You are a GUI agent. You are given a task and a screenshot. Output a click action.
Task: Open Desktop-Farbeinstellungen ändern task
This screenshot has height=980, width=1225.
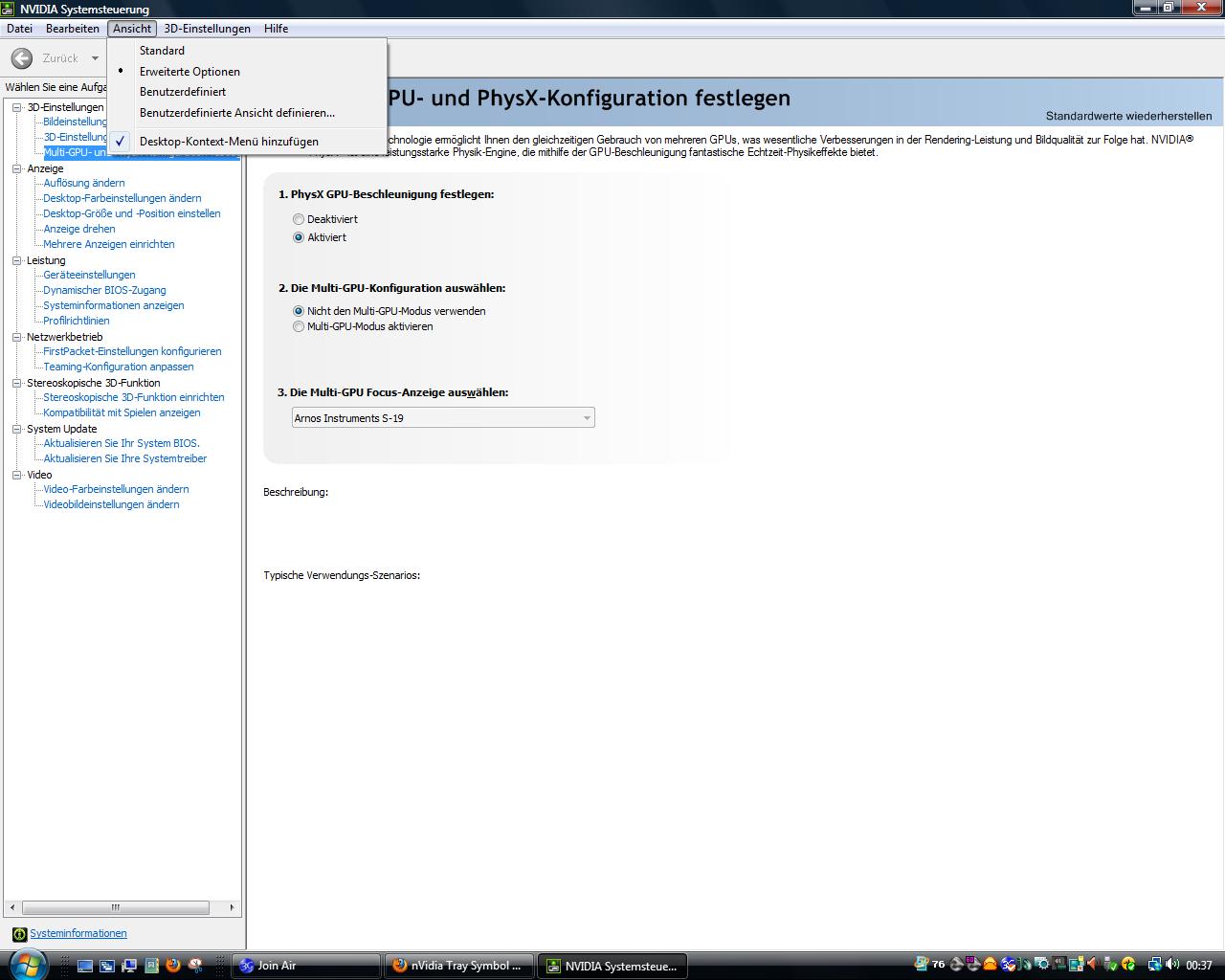click(122, 198)
